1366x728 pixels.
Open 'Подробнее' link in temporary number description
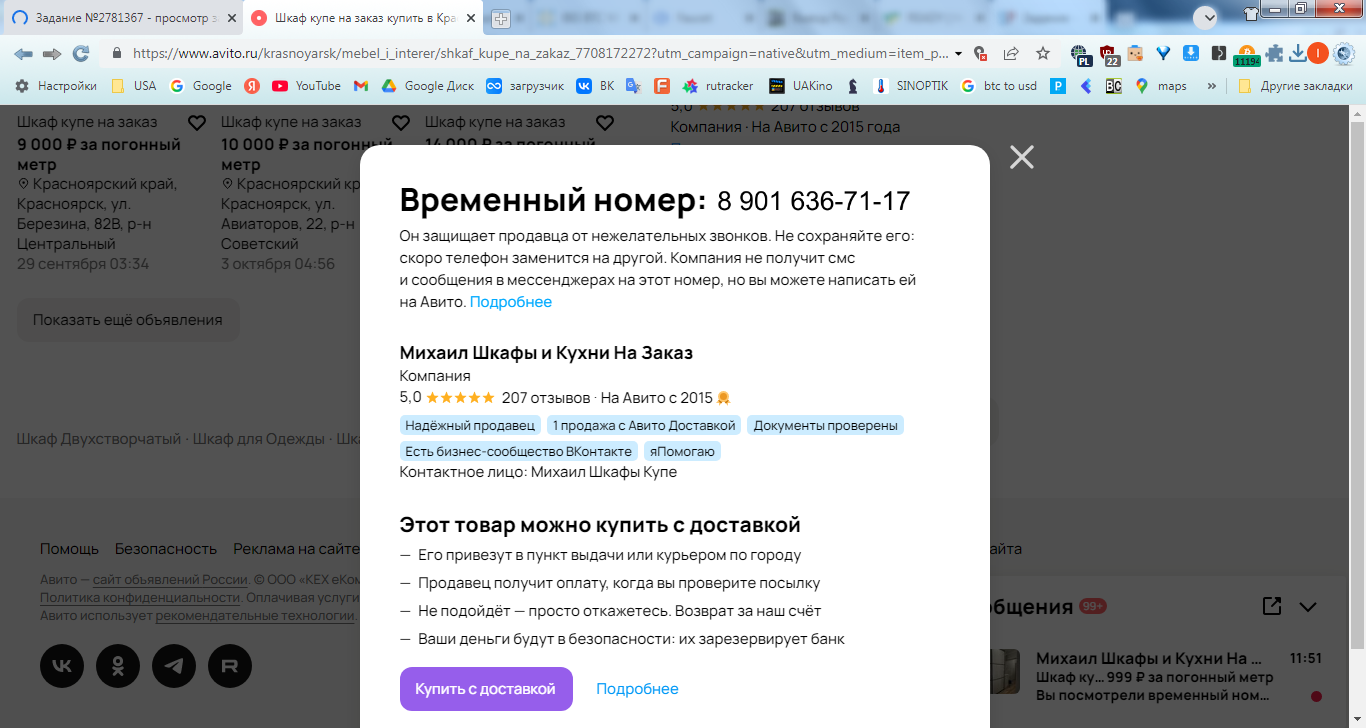tap(511, 302)
